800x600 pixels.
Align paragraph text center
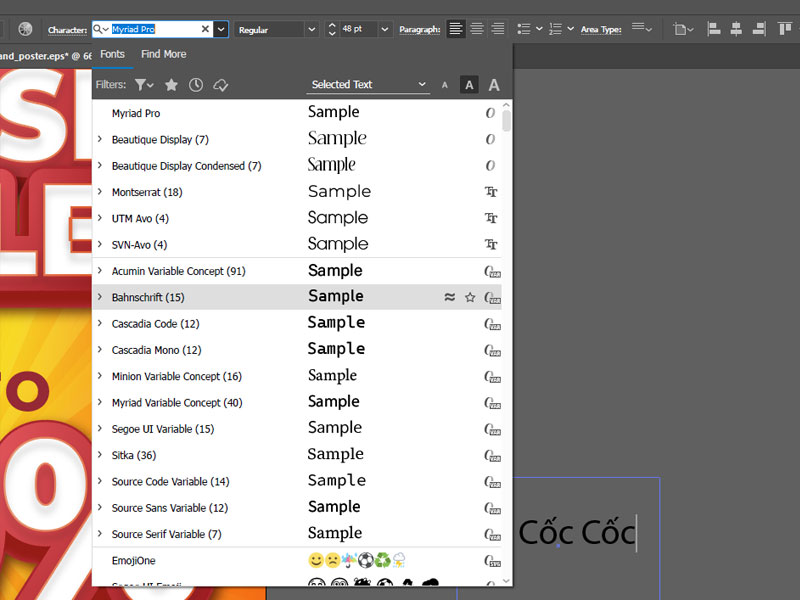click(x=477, y=29)
